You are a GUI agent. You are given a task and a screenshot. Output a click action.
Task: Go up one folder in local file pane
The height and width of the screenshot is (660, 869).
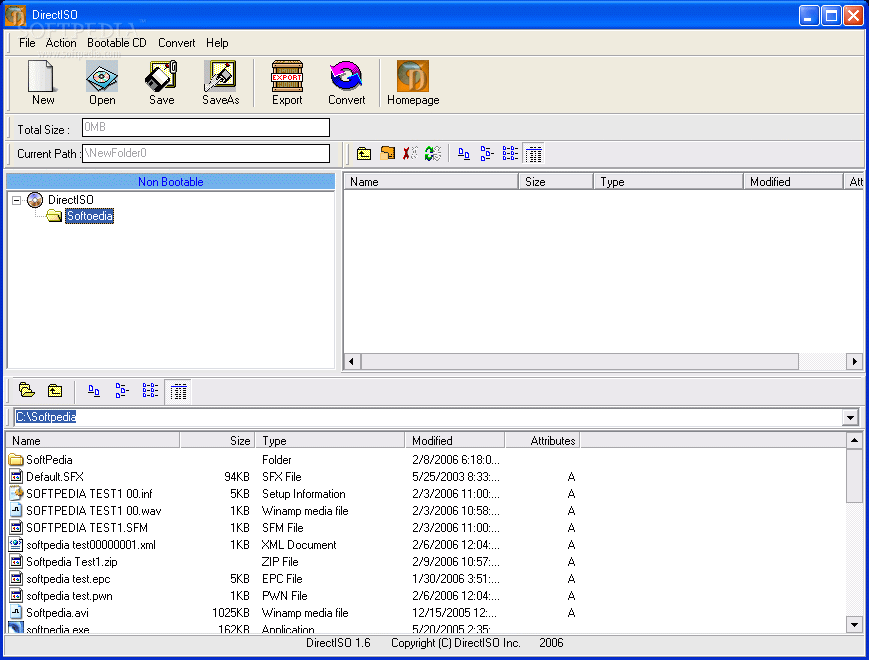54,391
